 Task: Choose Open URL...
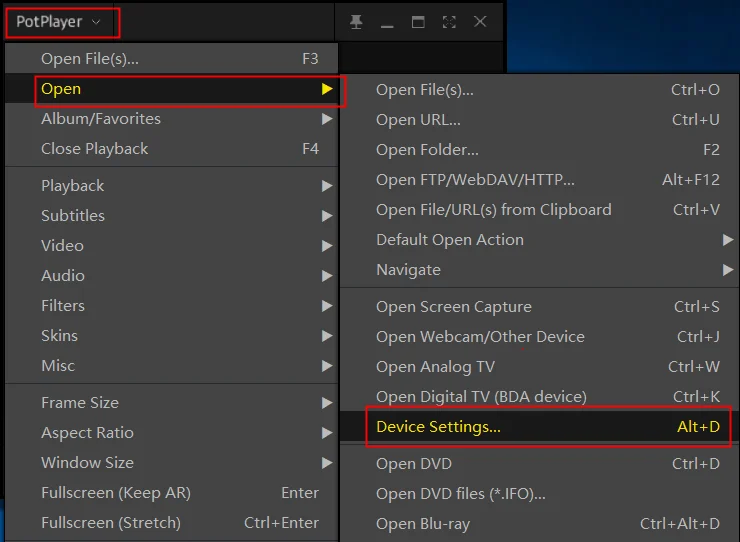pos(539,120)
